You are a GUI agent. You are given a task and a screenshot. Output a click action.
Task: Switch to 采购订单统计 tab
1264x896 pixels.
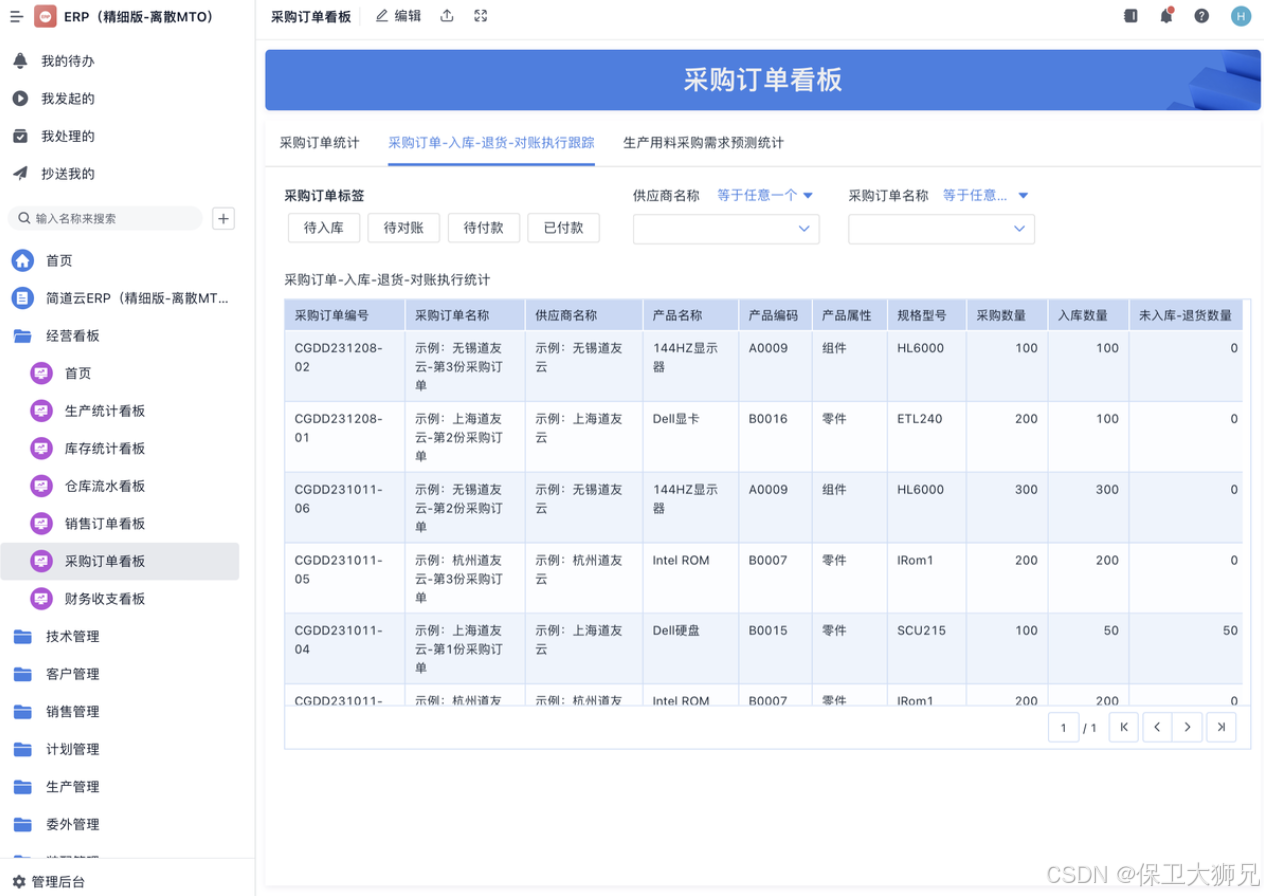[319, 142]
